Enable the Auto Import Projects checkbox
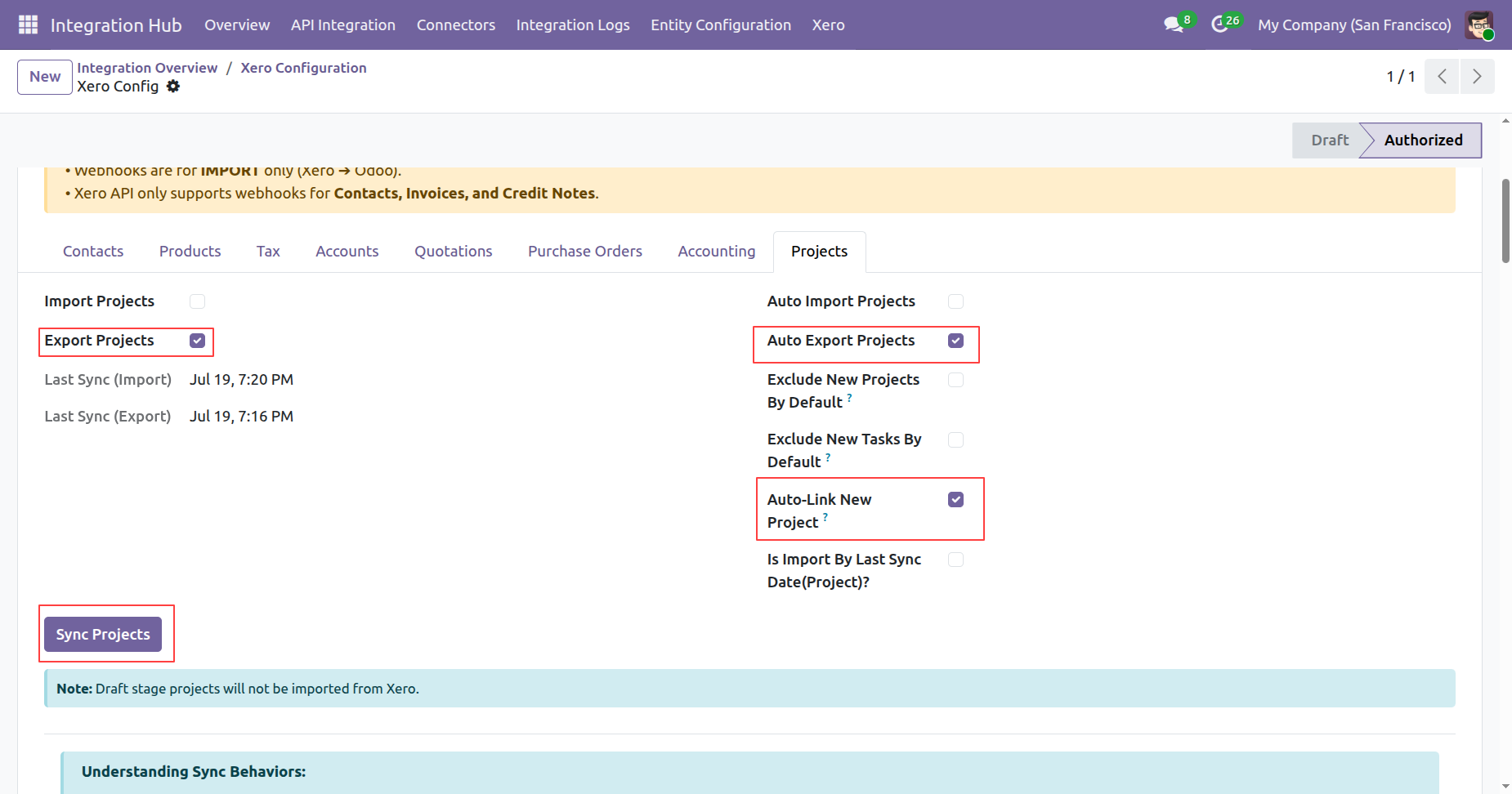The image size is (1512, 794). click(955, 301)
